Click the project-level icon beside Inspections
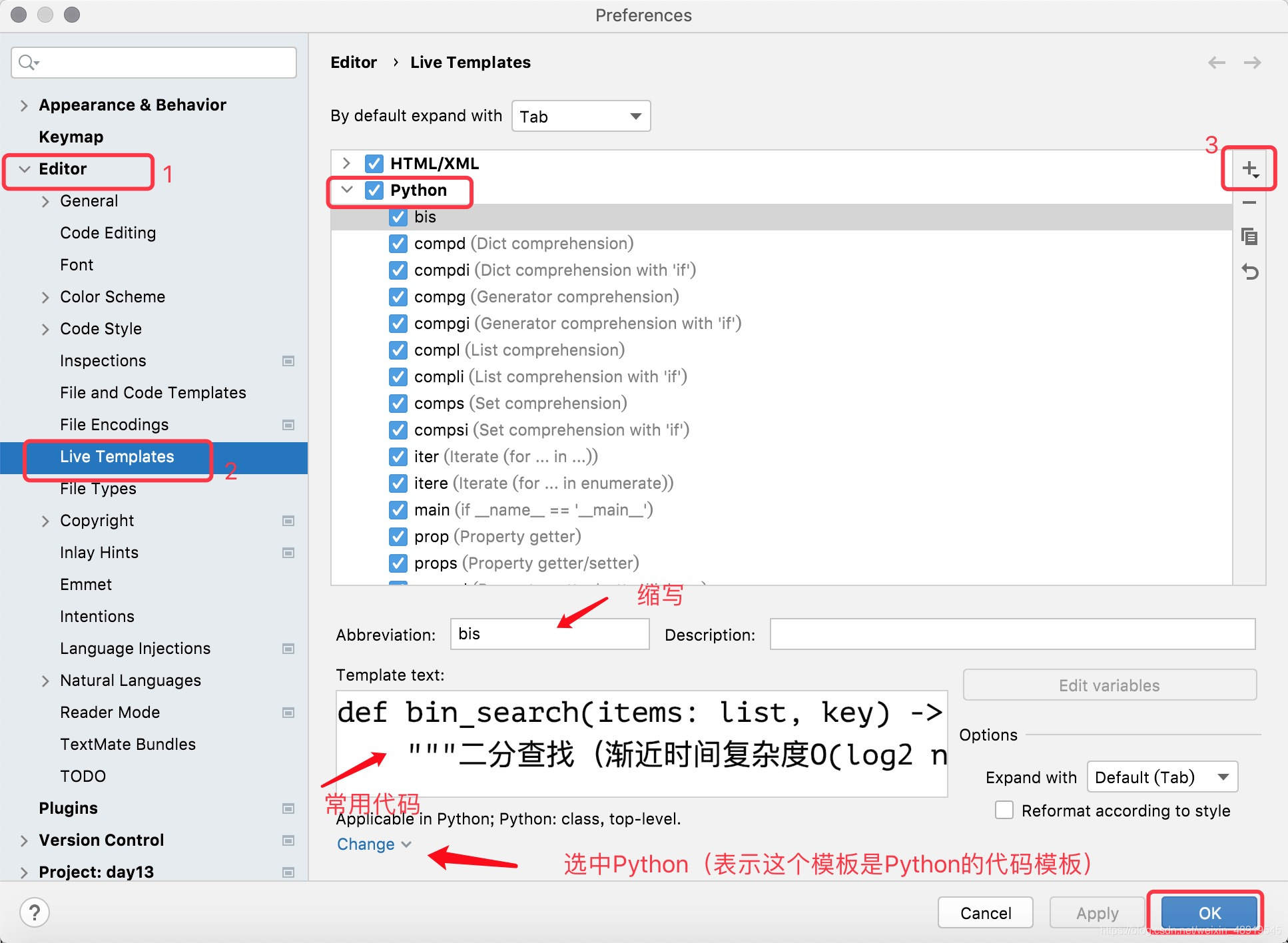This screenshot has height=943, width=1288. click(x=288, y=361)
